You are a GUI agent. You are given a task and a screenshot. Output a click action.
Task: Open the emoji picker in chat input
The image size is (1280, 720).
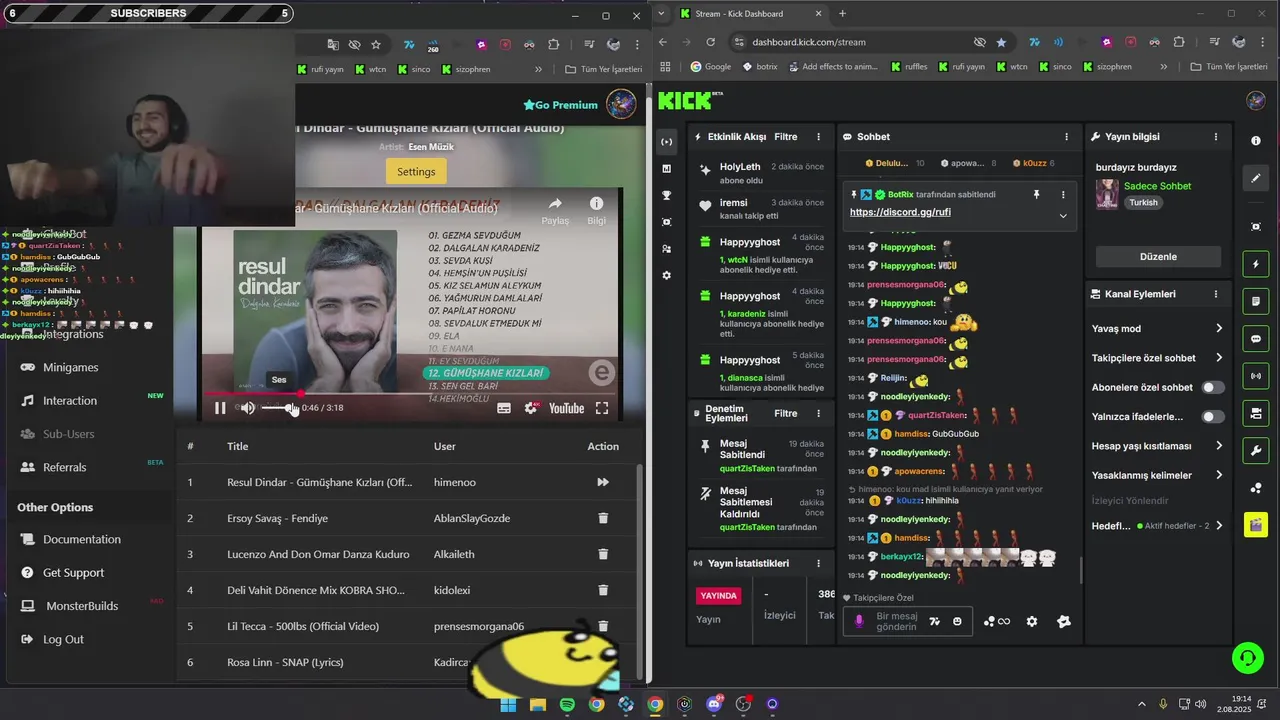(x=957, y=621)
